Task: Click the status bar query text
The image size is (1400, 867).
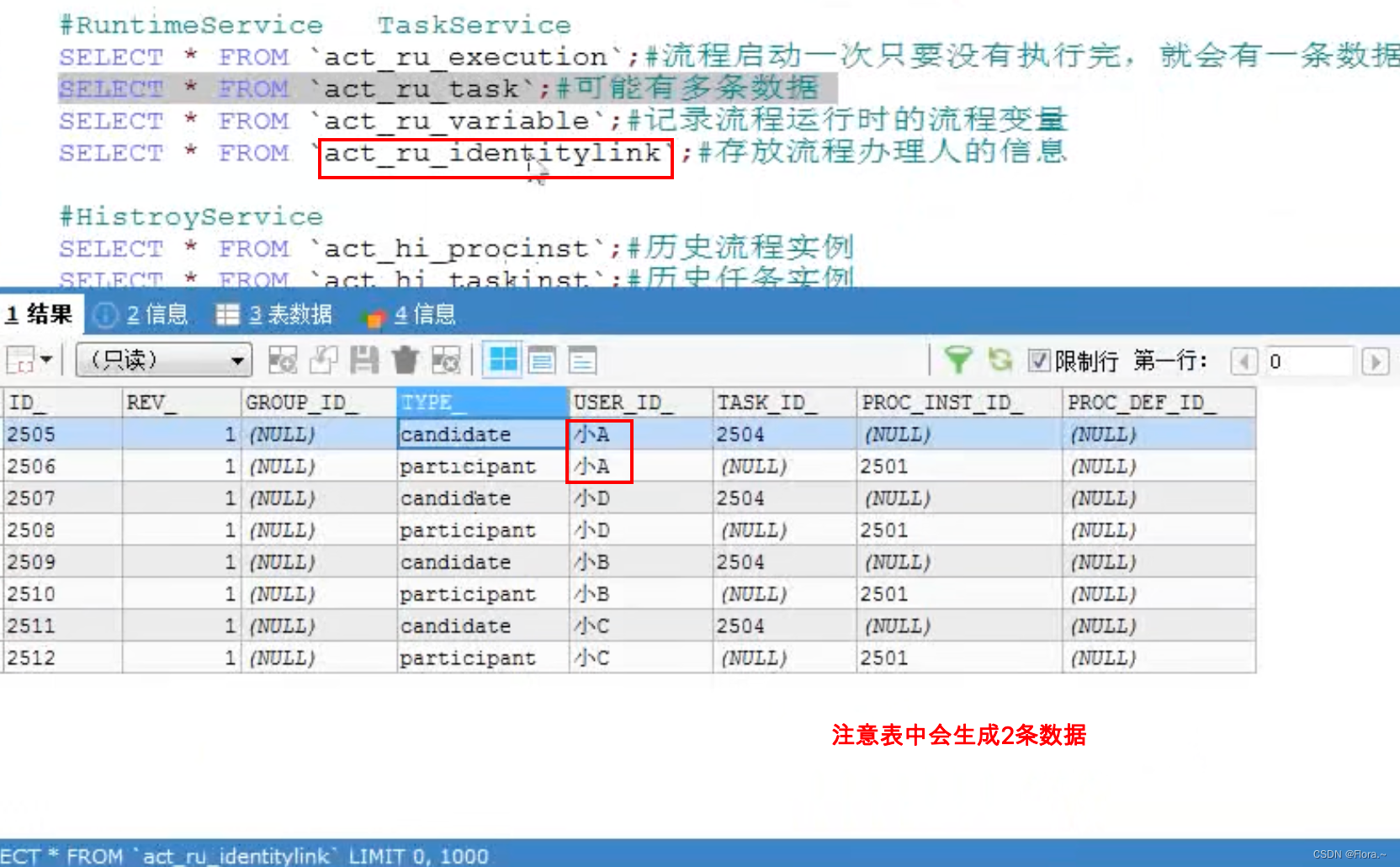Action: click(244, 855)
